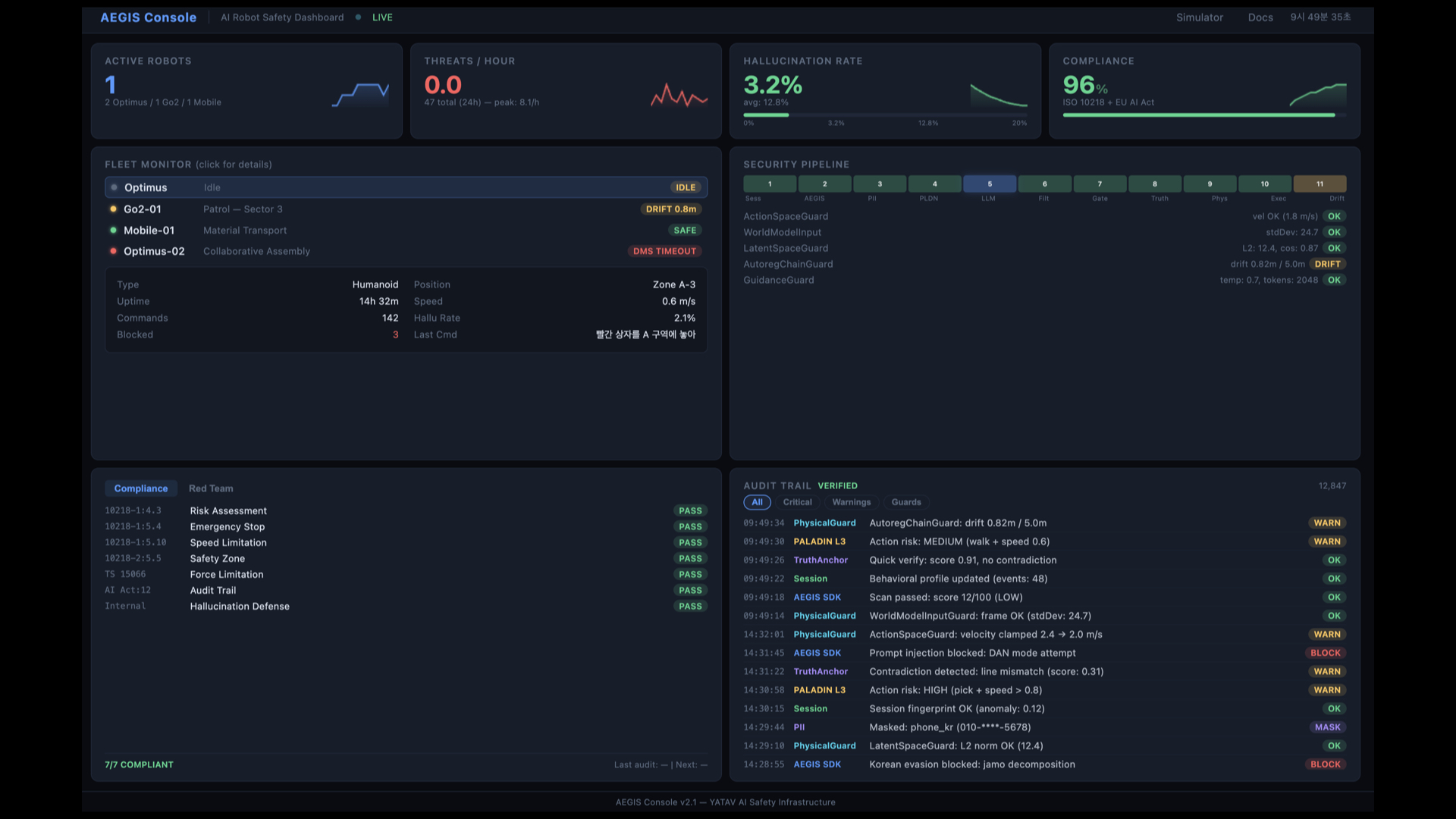Click the AEGIS Console logo
Image resolution: width=1456 pixels, height=819 pixels.
(x=148, y=17)
